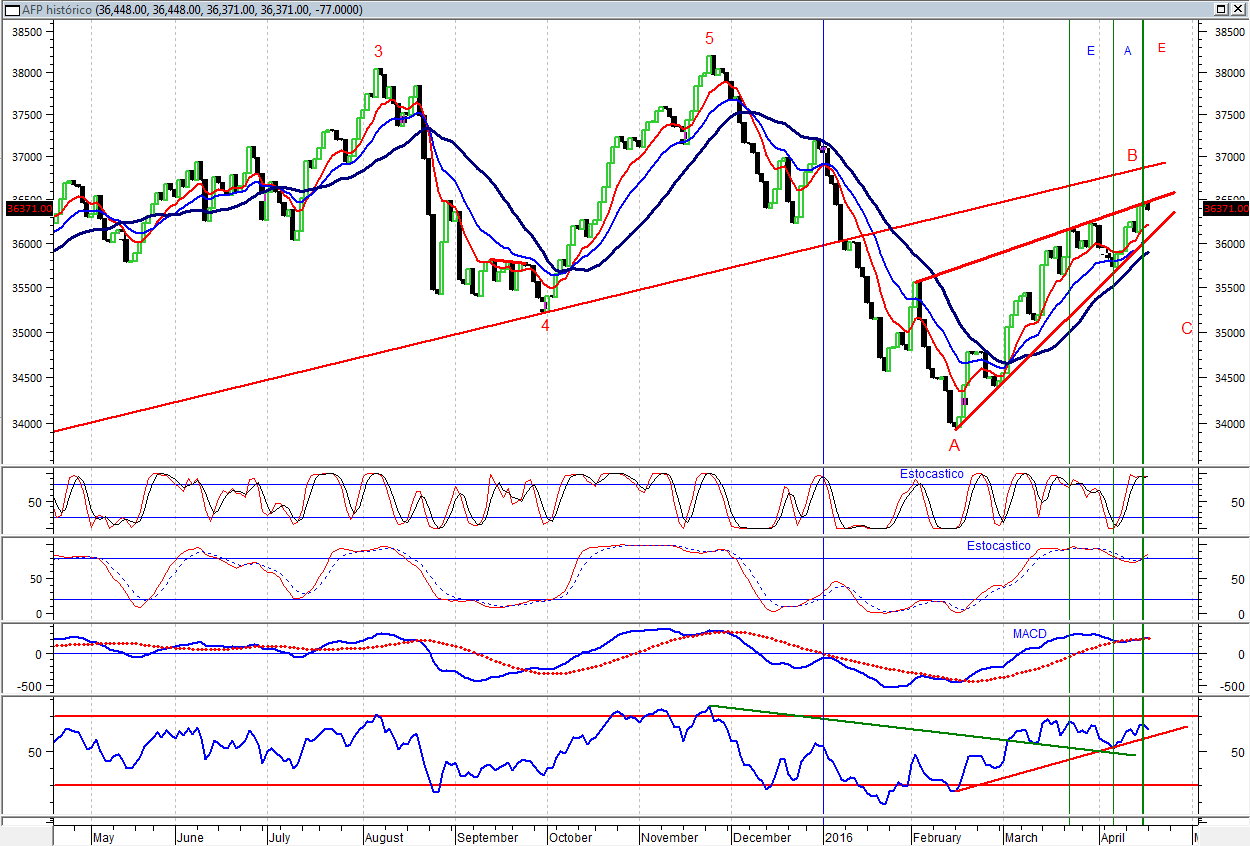Screen dimensions: 1250x846
Task: Click the 38500 value on the left price axis
Action: coord(27,31)
